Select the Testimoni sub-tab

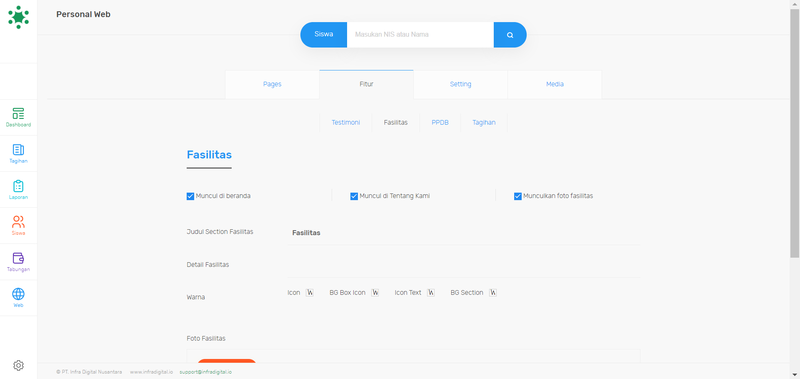pyautogui.click(x=345, y=122)
